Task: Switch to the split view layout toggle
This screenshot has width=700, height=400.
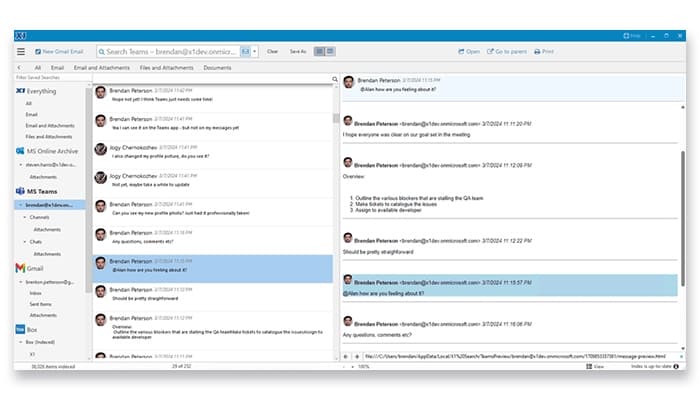Action: pyautogui.click(x=330, y=51)
